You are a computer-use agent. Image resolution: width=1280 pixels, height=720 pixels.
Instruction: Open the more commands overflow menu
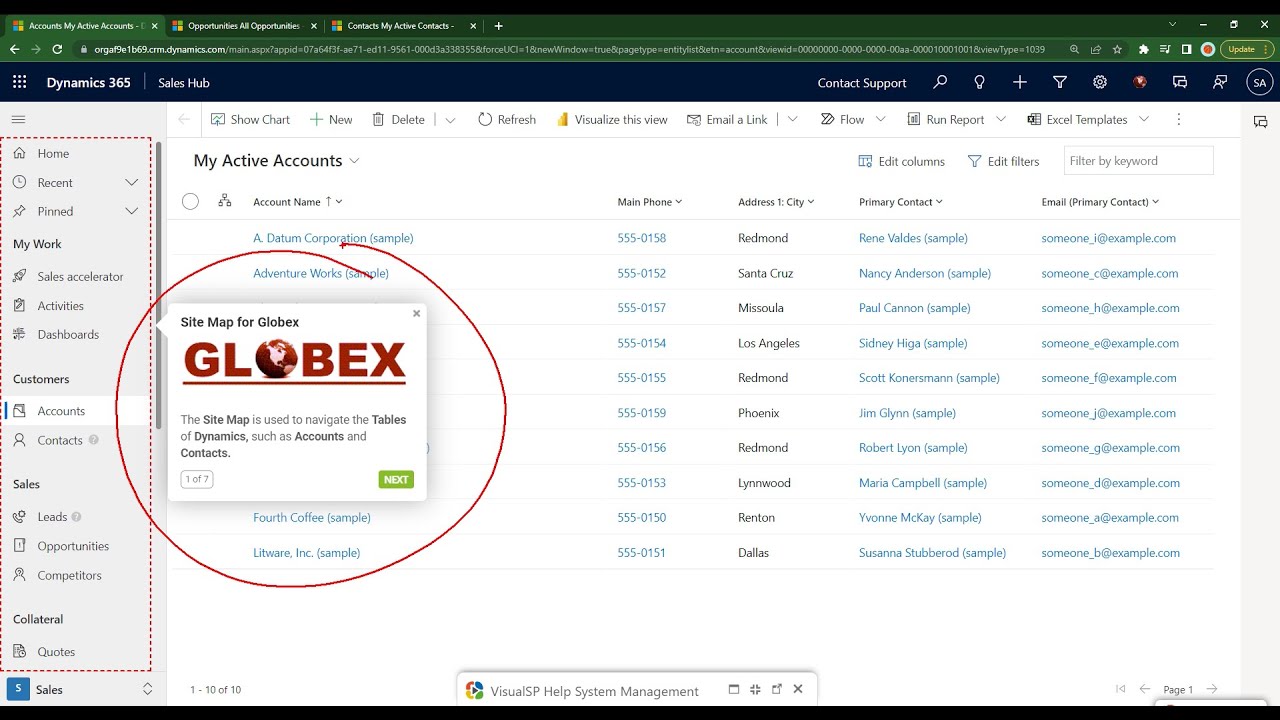pos(1179,119)
